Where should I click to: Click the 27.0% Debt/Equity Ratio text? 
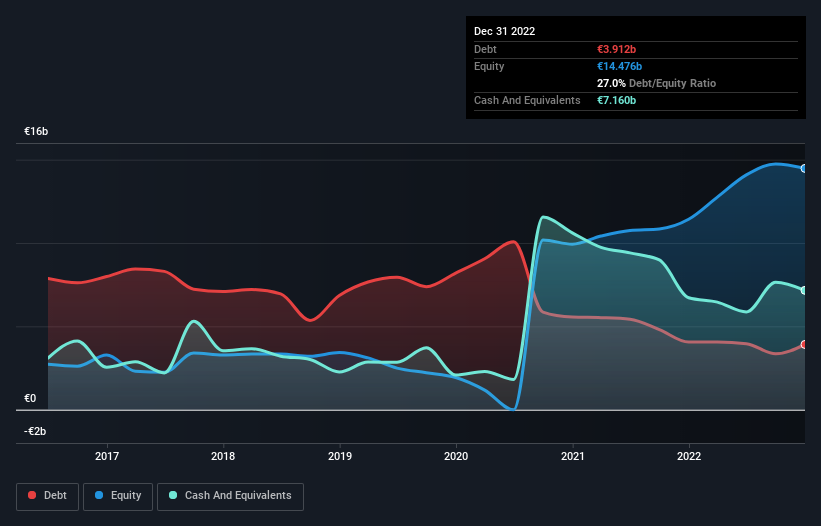click(x=657, y=83)
